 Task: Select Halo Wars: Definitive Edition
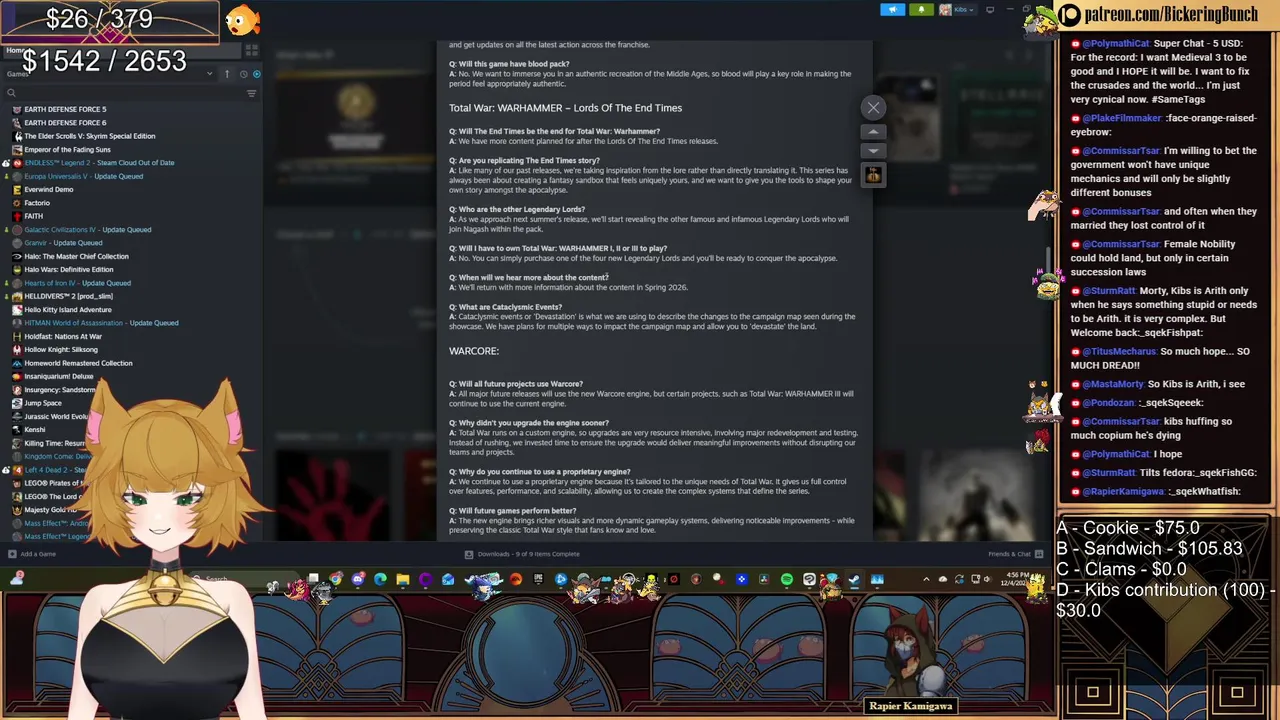pyautogui.click(x=68, y=269)
